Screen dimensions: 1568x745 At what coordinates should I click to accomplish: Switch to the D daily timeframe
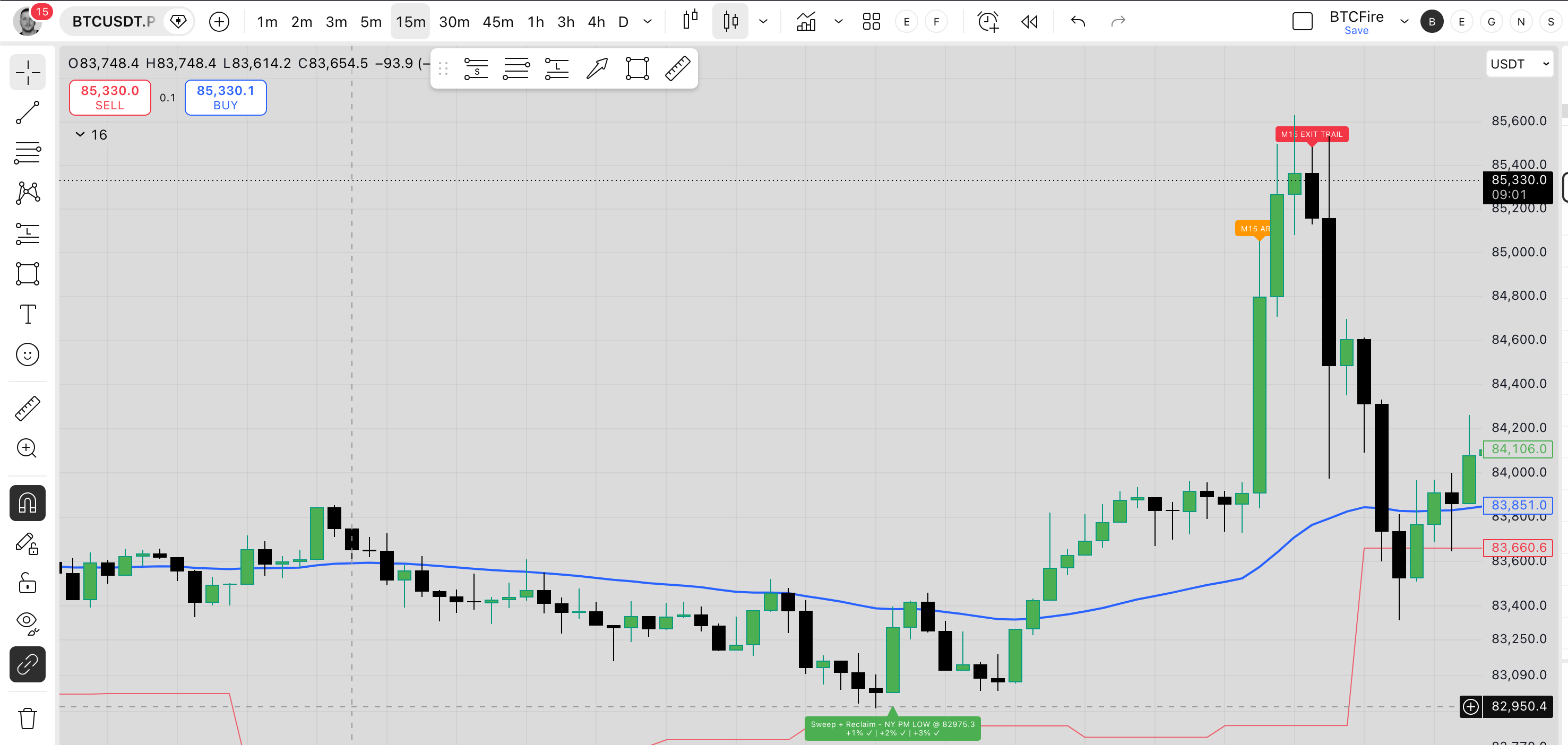click(x=623, y=22)
